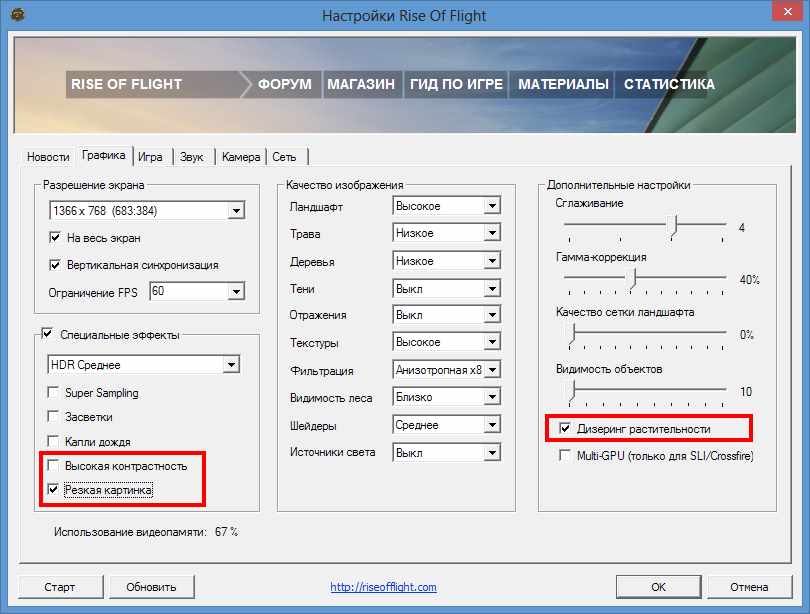Click the Старт button
This screenshot has height=614, width=810.
[x=60, y=587]
